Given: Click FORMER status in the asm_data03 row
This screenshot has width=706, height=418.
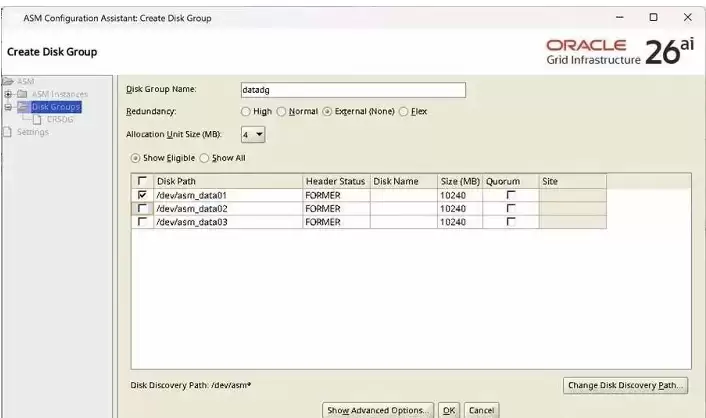Looking at the screenshot, I should coord(336,222).
